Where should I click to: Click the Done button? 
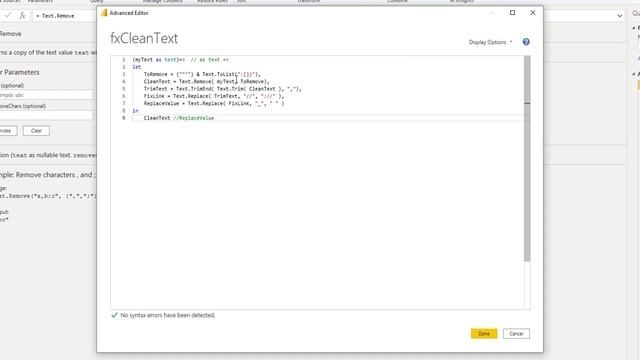point(484,333)
